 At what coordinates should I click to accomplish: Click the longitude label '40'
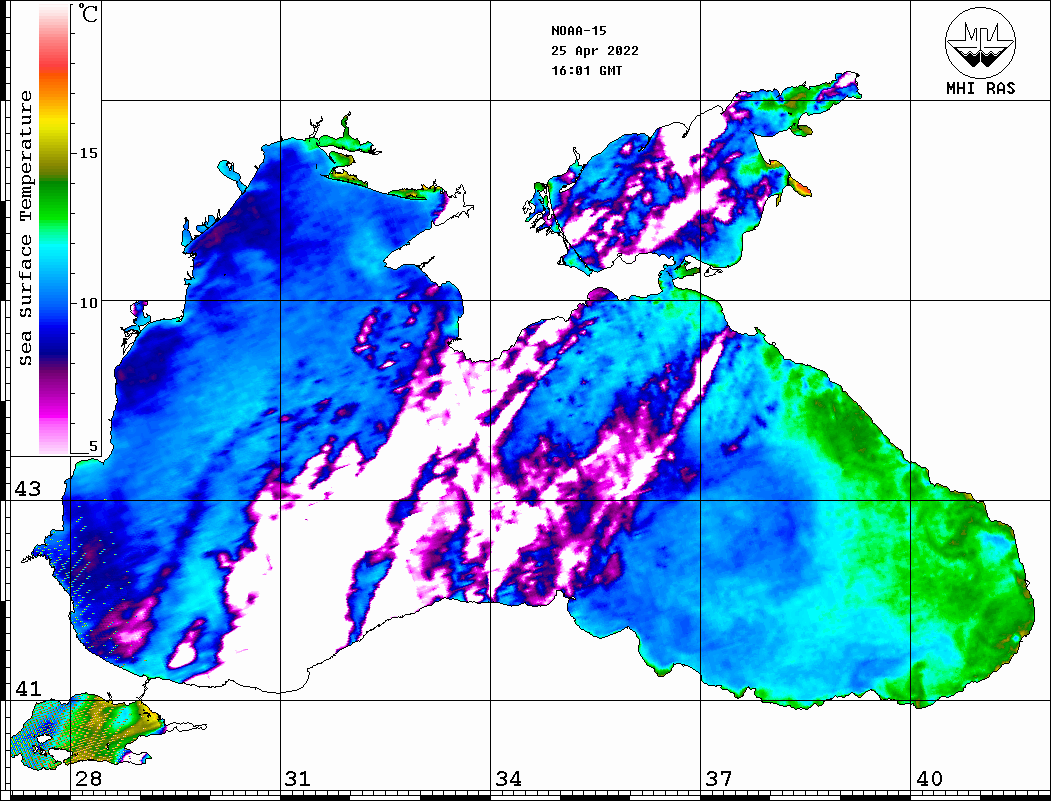[x=929, y=779]
